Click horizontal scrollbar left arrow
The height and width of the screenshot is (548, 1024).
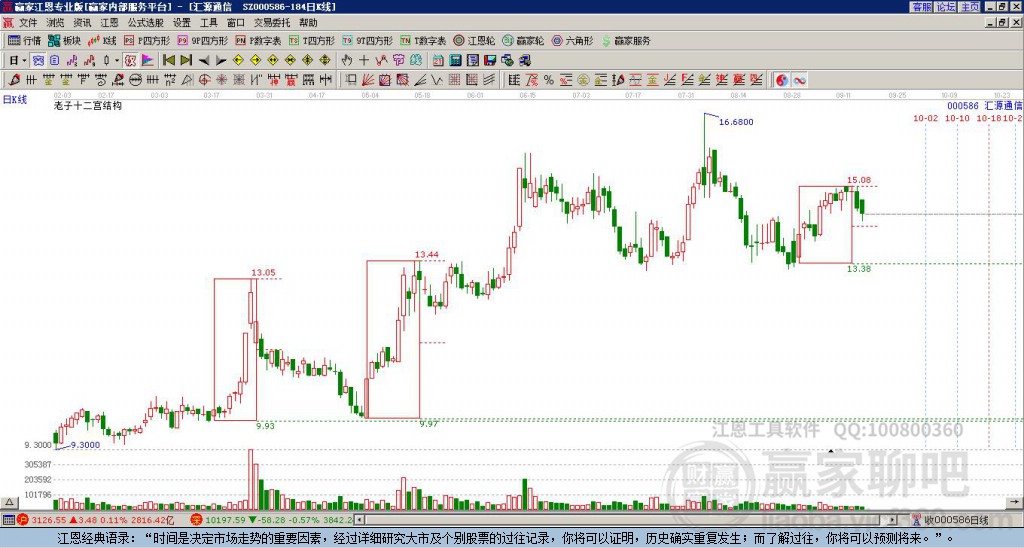pos(359,520)
